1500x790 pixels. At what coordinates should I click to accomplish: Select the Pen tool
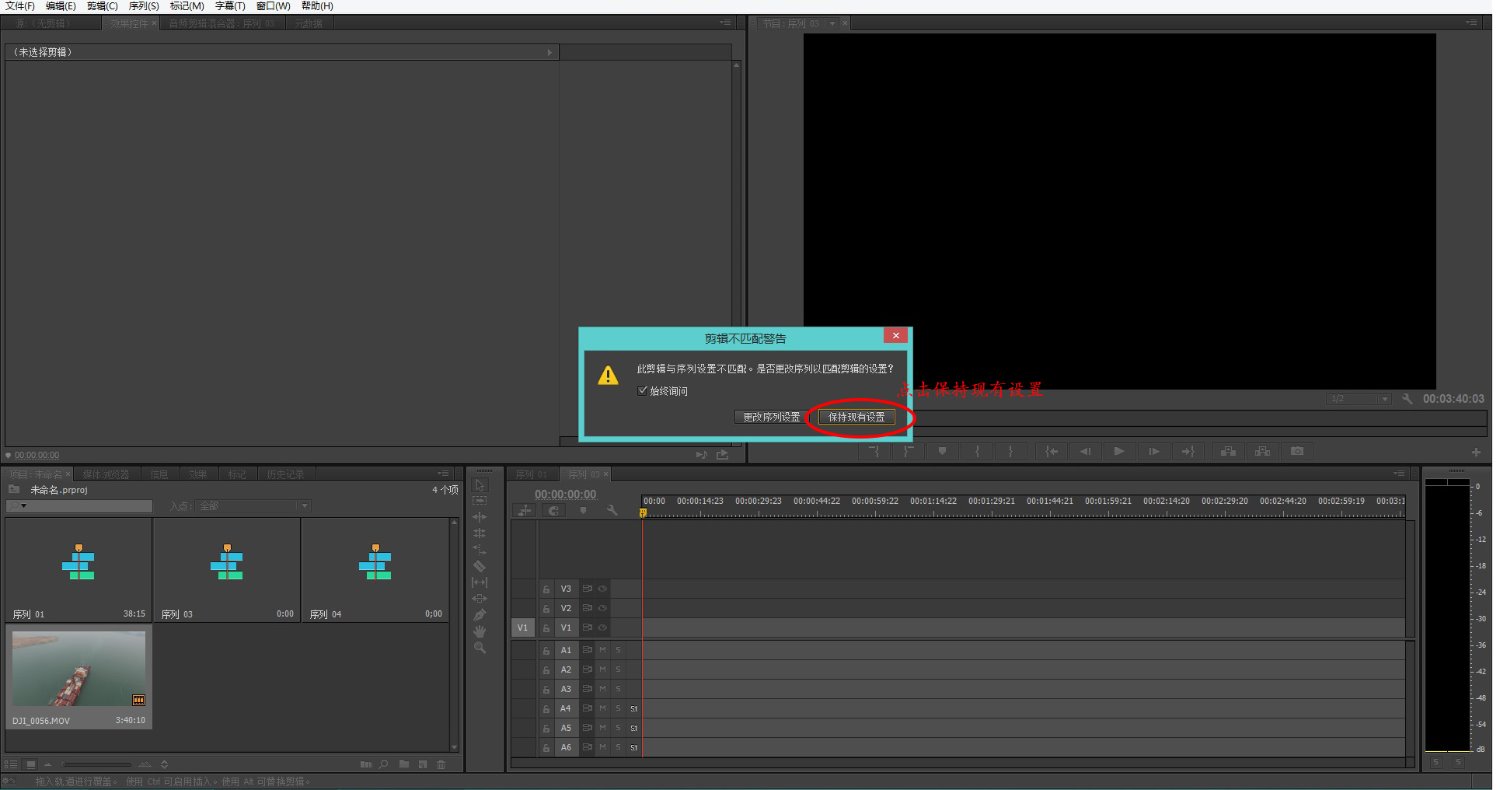(x=480, y=614)
